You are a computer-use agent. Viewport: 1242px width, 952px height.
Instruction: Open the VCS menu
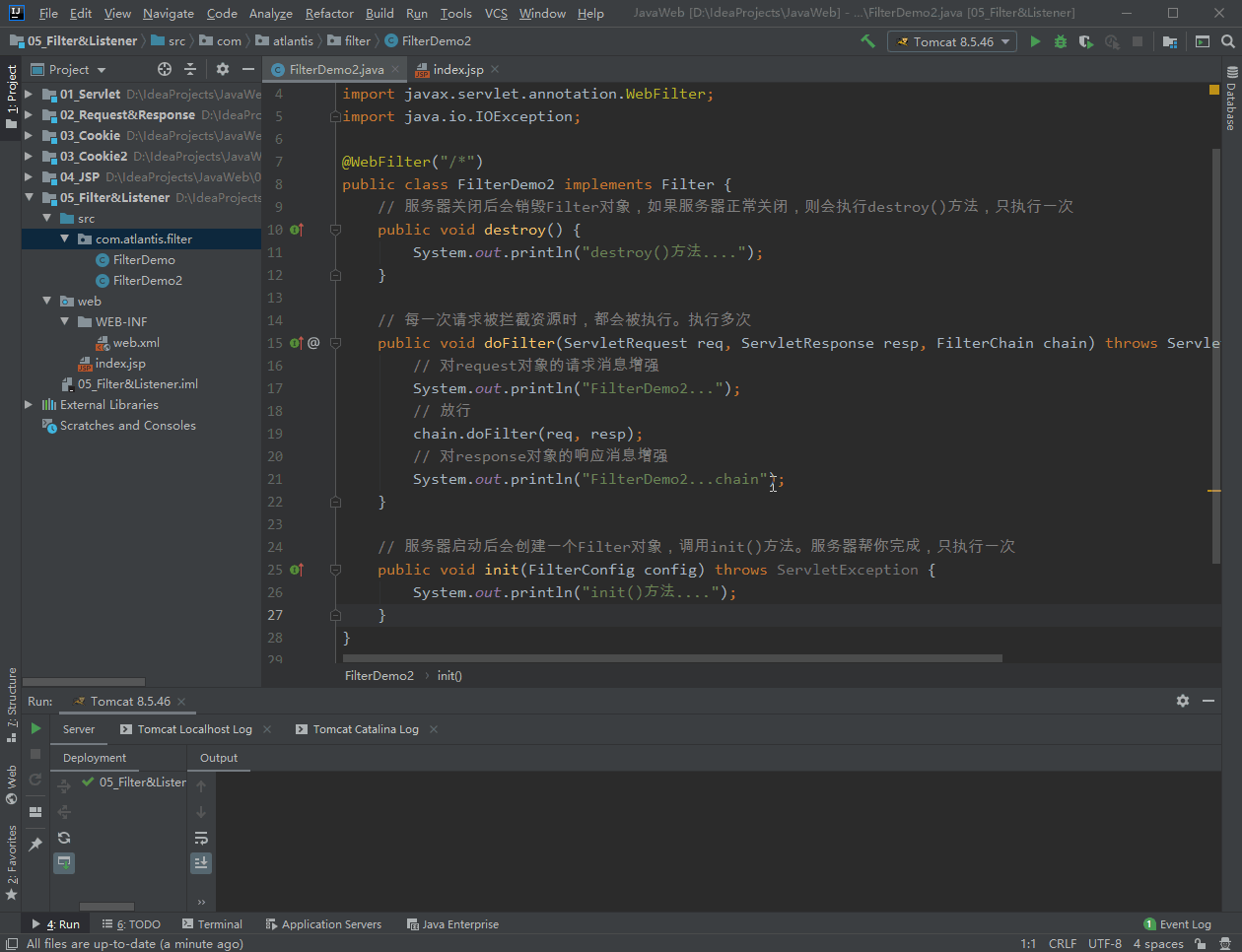(496, 14)
